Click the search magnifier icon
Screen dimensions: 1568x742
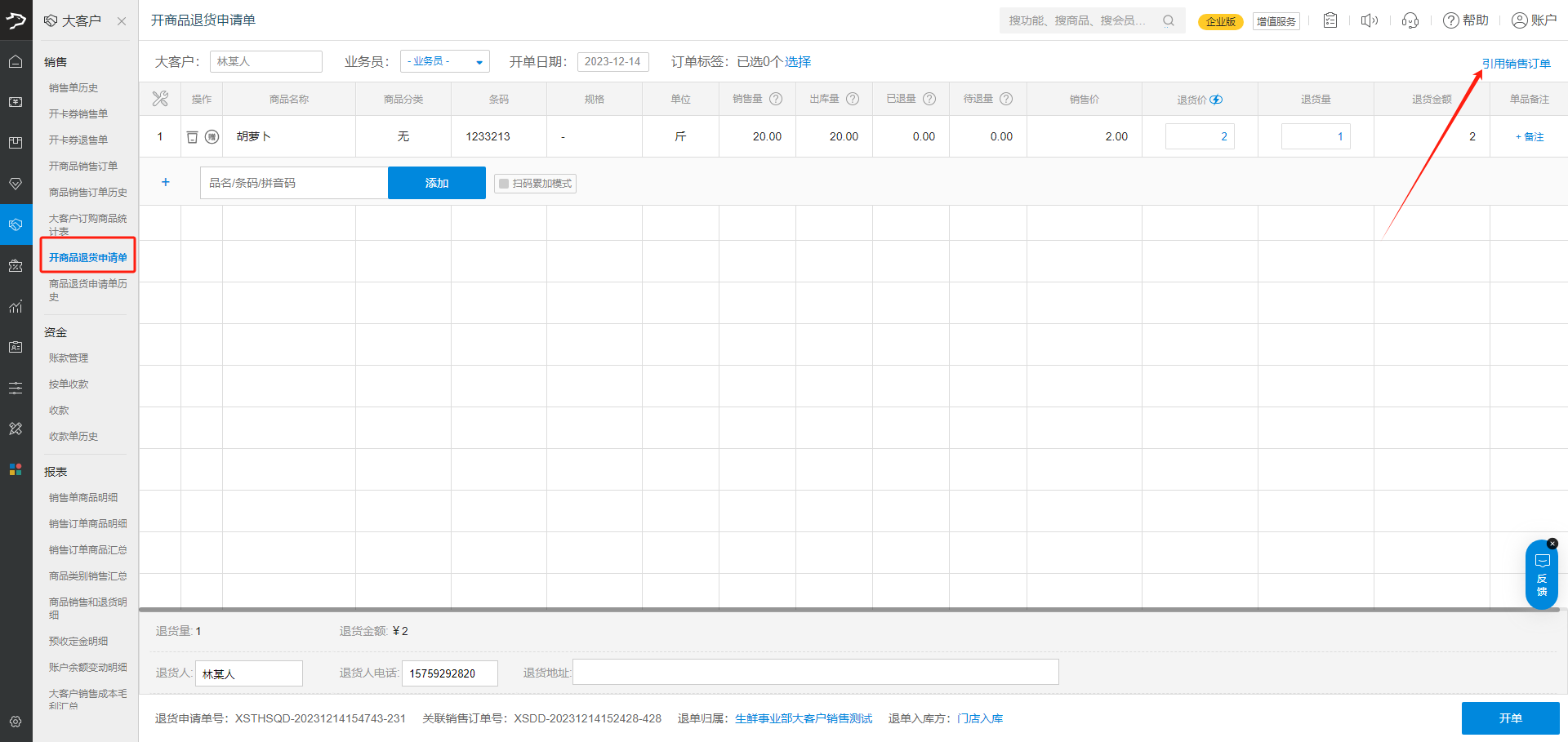(1169, 20)
